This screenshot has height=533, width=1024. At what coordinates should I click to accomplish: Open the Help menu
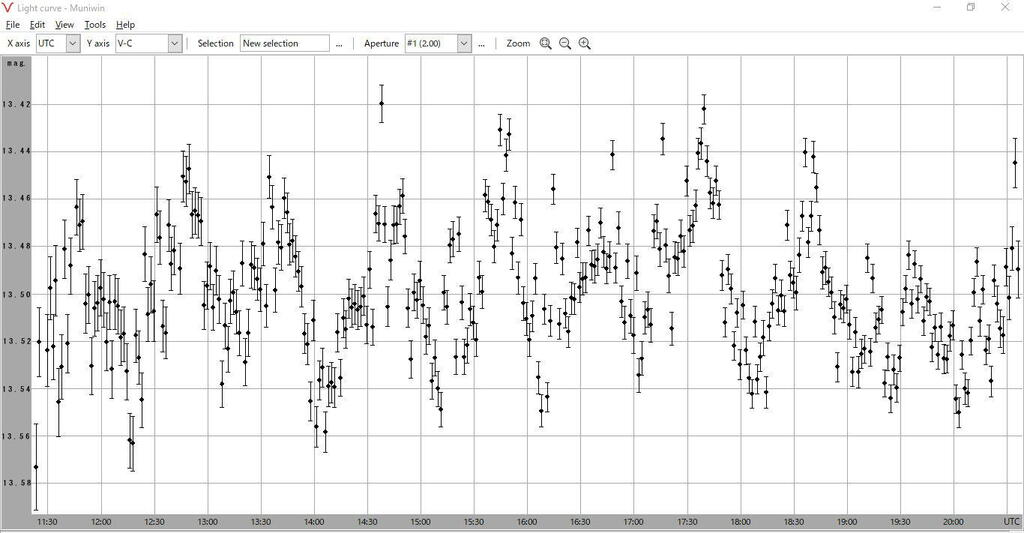[125, 25]
